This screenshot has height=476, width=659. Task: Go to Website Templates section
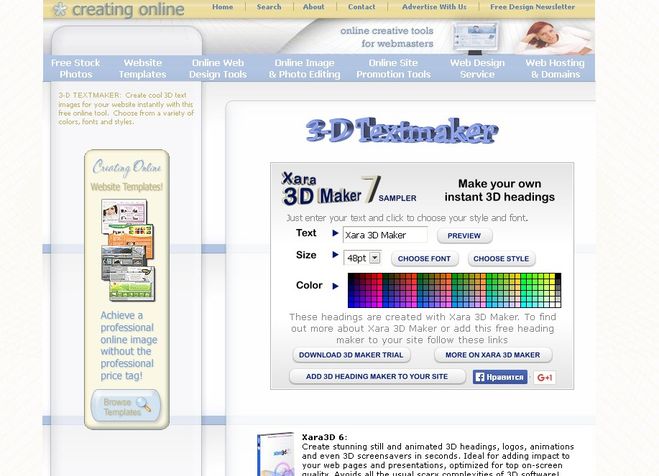pyautogui.click(x=142, y=68)
